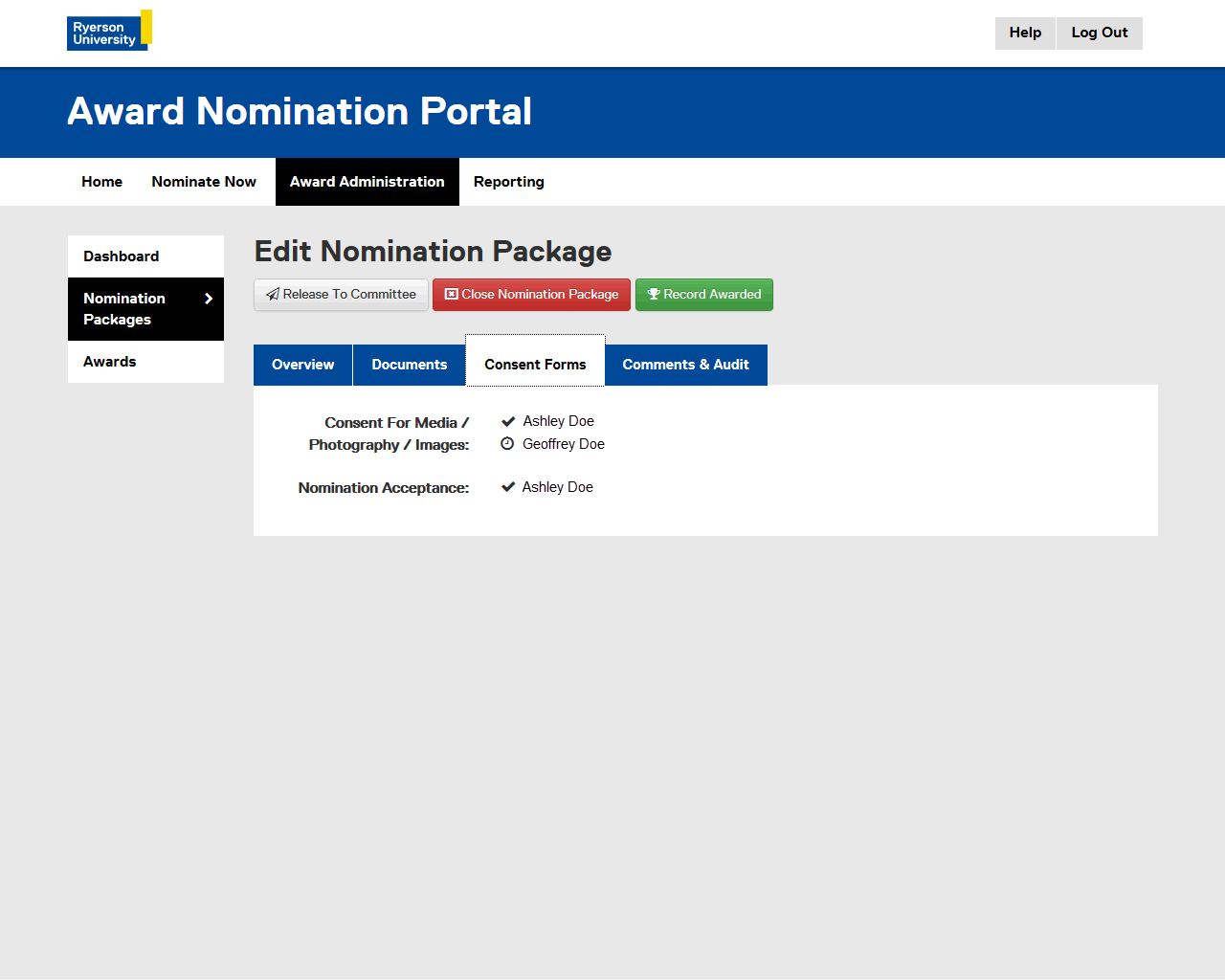
Task: View the Comments & Audit tab
Action: pyautogui.click(x=685, y=365)
